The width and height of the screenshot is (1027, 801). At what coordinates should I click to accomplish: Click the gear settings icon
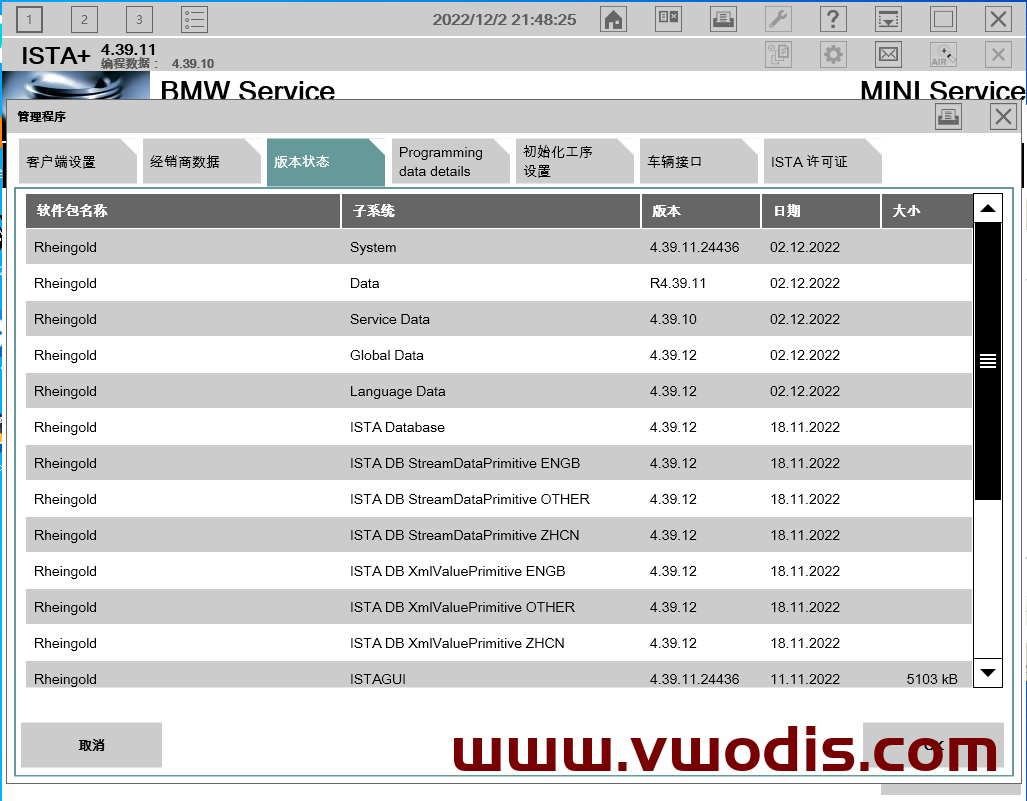(833, 54)
